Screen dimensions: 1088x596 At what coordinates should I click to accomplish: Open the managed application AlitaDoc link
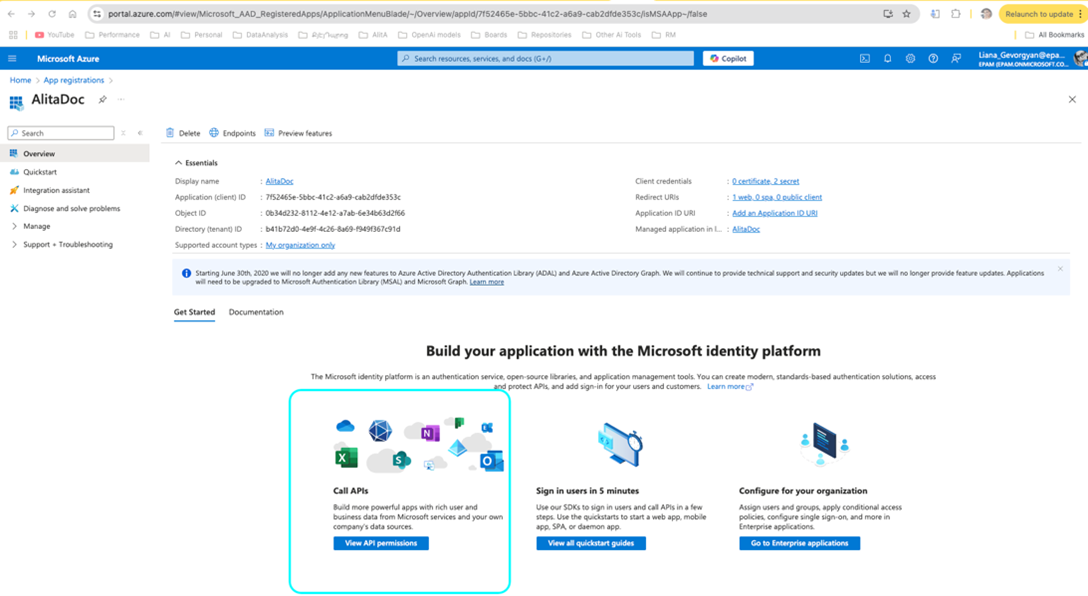(746, 229)
